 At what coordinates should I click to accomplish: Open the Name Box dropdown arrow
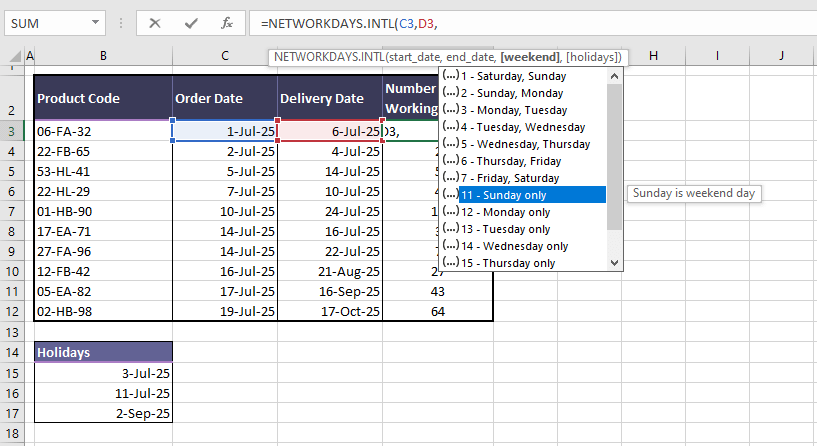tap(96, 22)
